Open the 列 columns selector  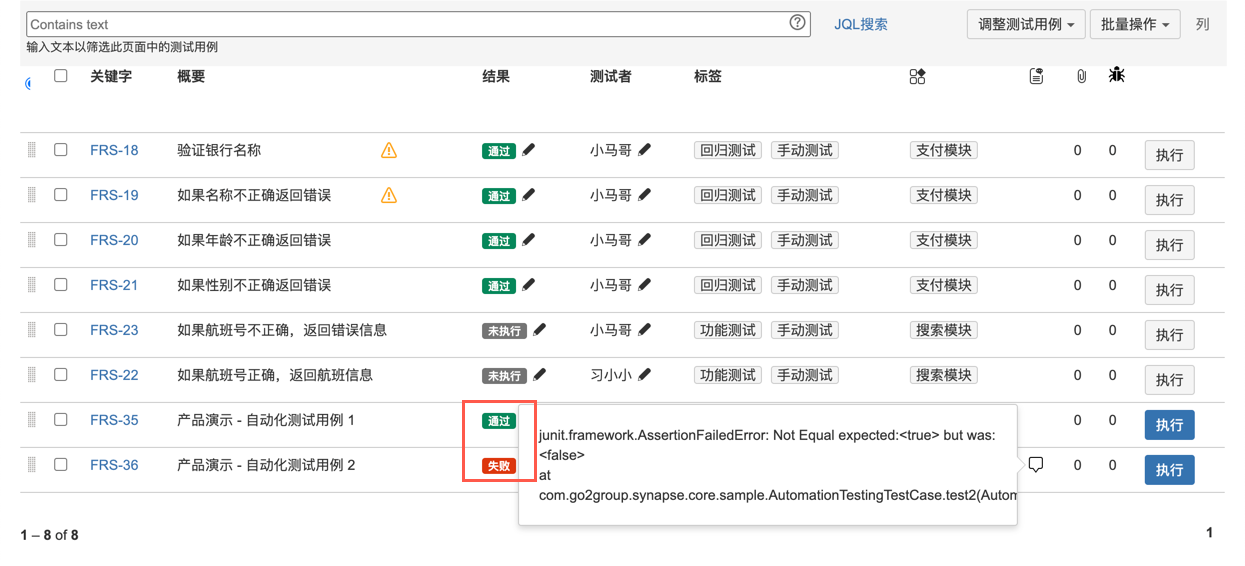click(1202, 24)
